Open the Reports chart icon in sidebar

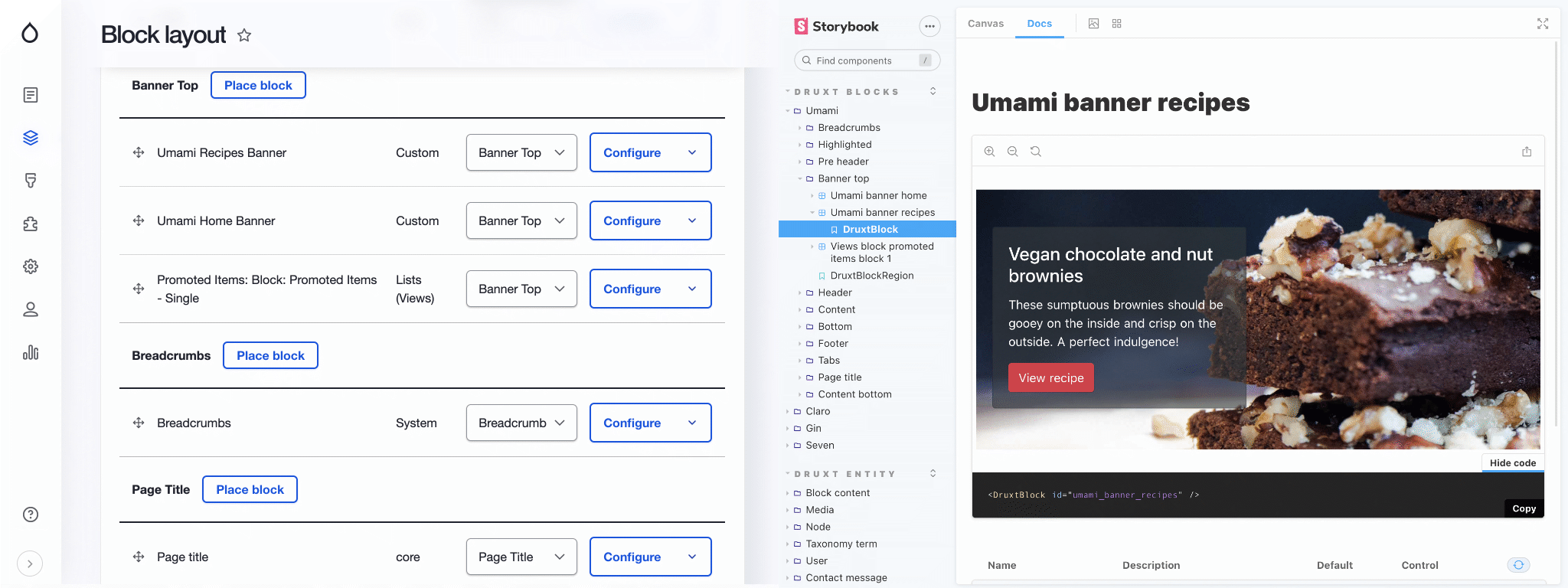[x=30, y=353]
